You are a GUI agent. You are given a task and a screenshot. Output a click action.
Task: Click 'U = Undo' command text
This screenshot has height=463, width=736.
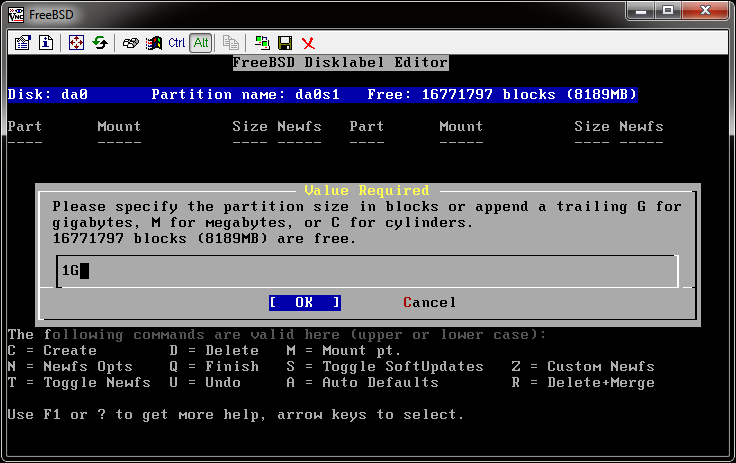205,382
